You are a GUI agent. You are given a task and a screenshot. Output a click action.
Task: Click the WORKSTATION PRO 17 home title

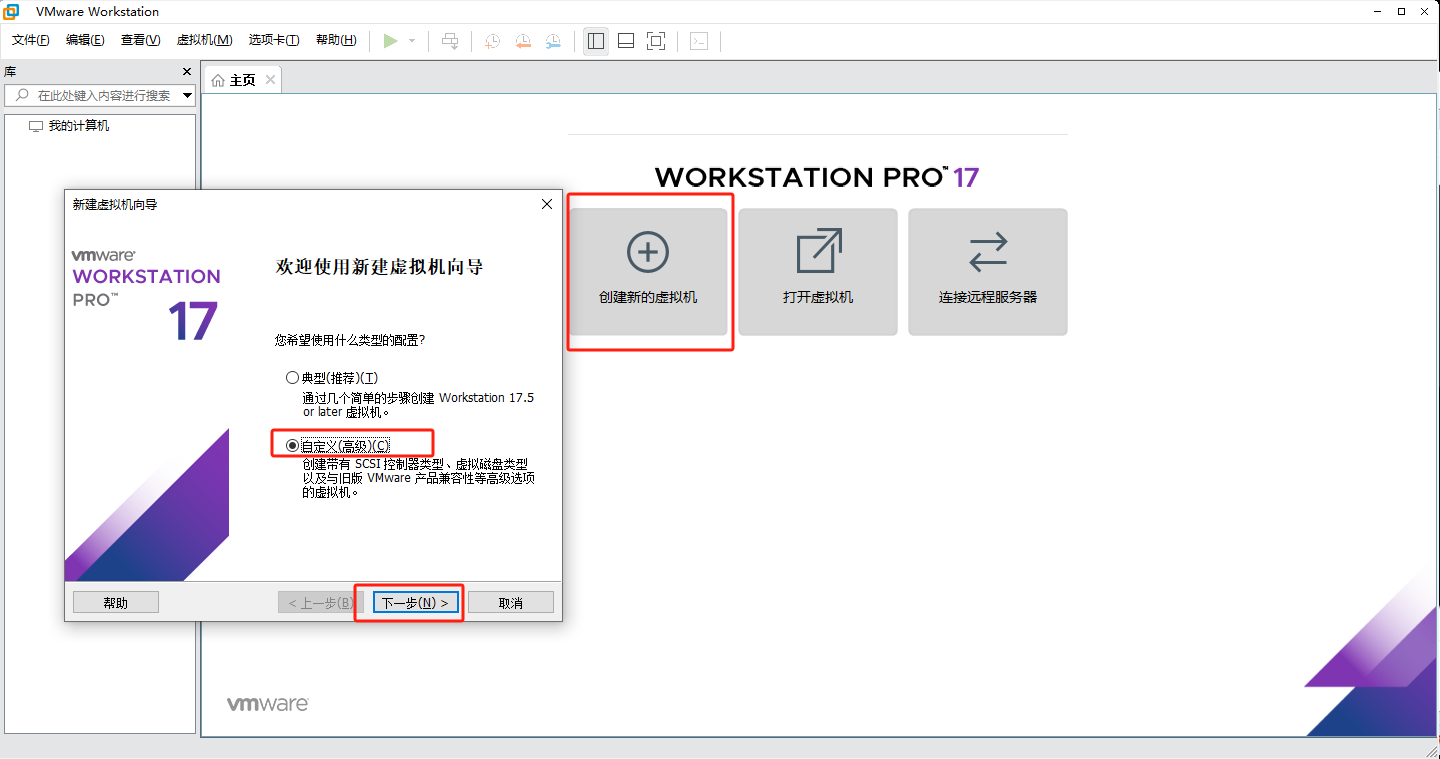point(817,177)
